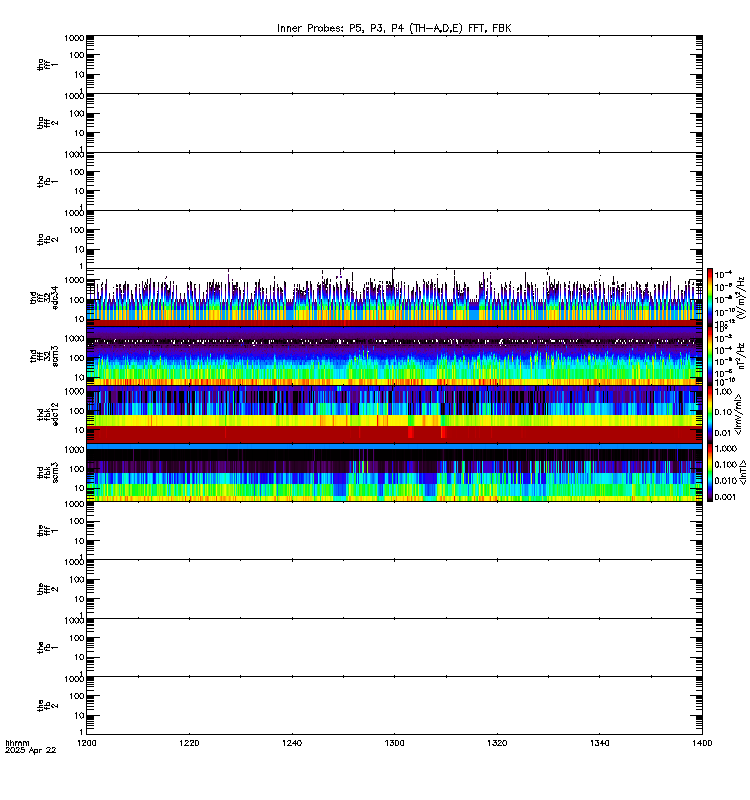The width and height of the screenshot is (750, 800).
Task: Click the 1400 time axis label
Action: [702, 743]
